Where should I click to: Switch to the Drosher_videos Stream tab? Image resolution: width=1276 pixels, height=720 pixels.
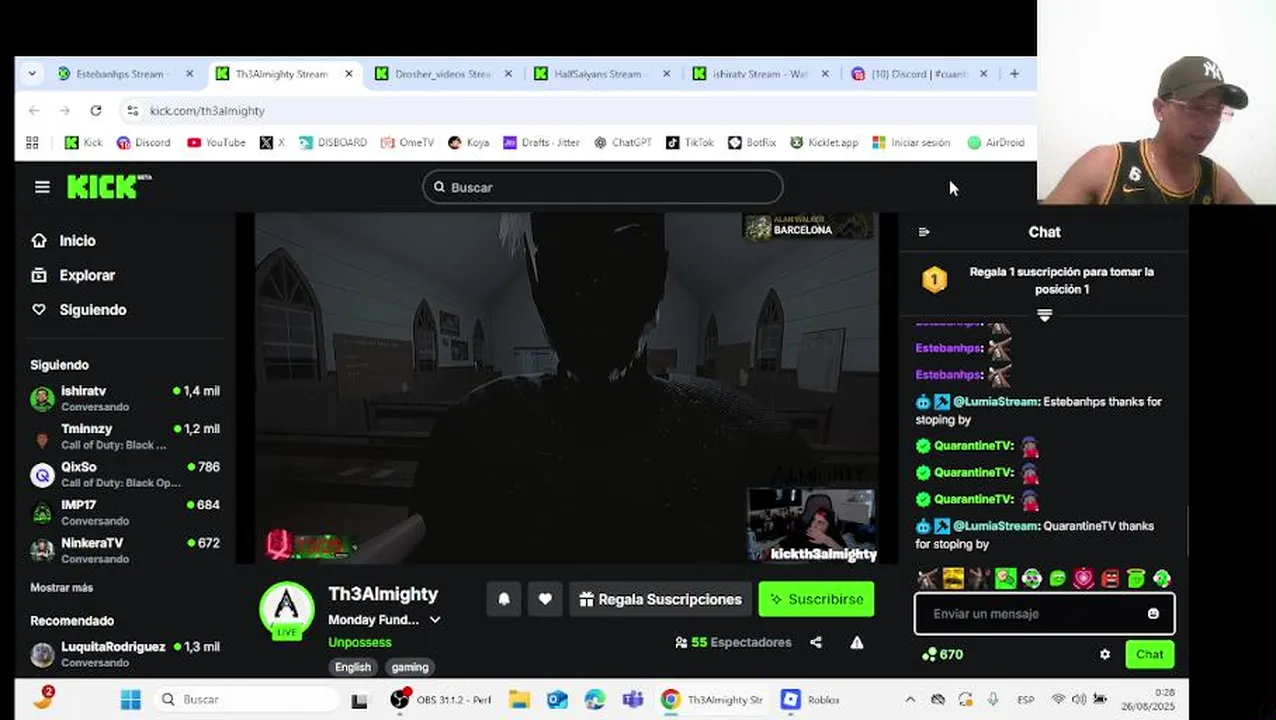[x=442, y=74]
